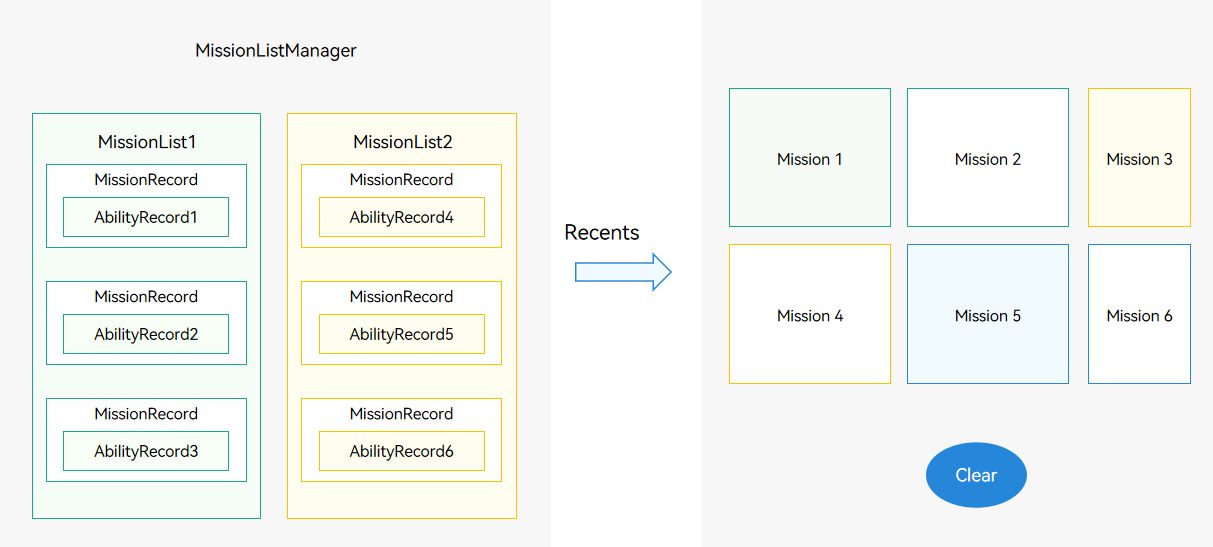Pick the AbilityRecord6 box
This screenshot has width=1213, height=547.
click(402, 451)
